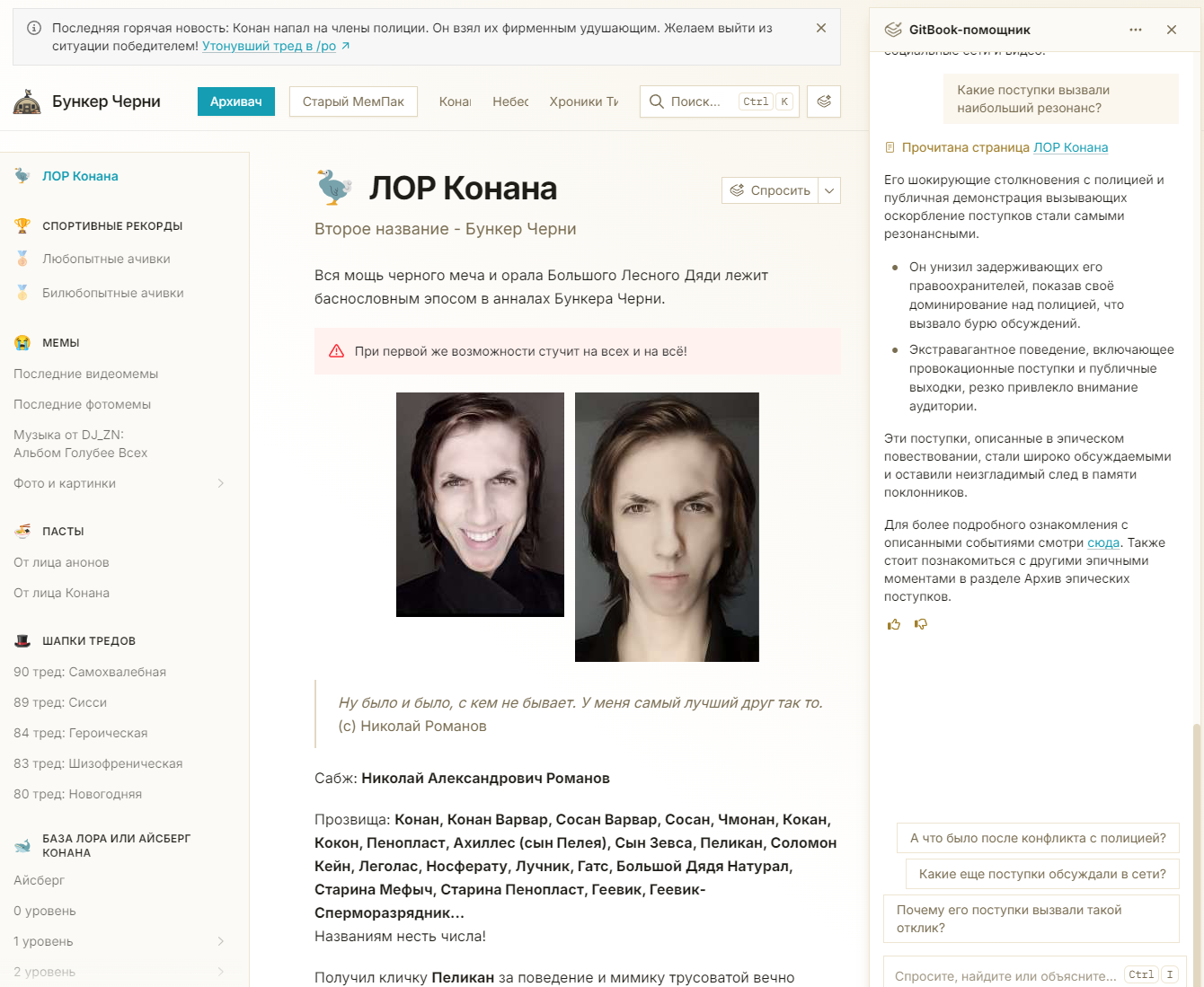Click the thumbs-up feedback icon

pos(894,624)
